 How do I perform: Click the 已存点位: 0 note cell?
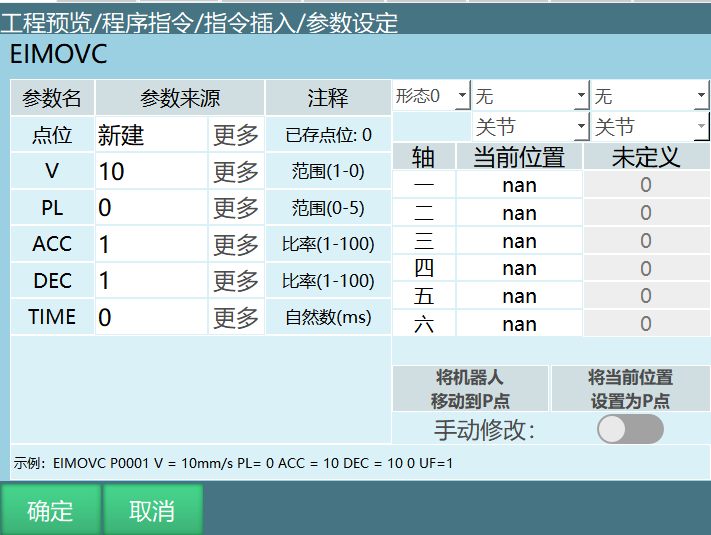tap(328, 135)
